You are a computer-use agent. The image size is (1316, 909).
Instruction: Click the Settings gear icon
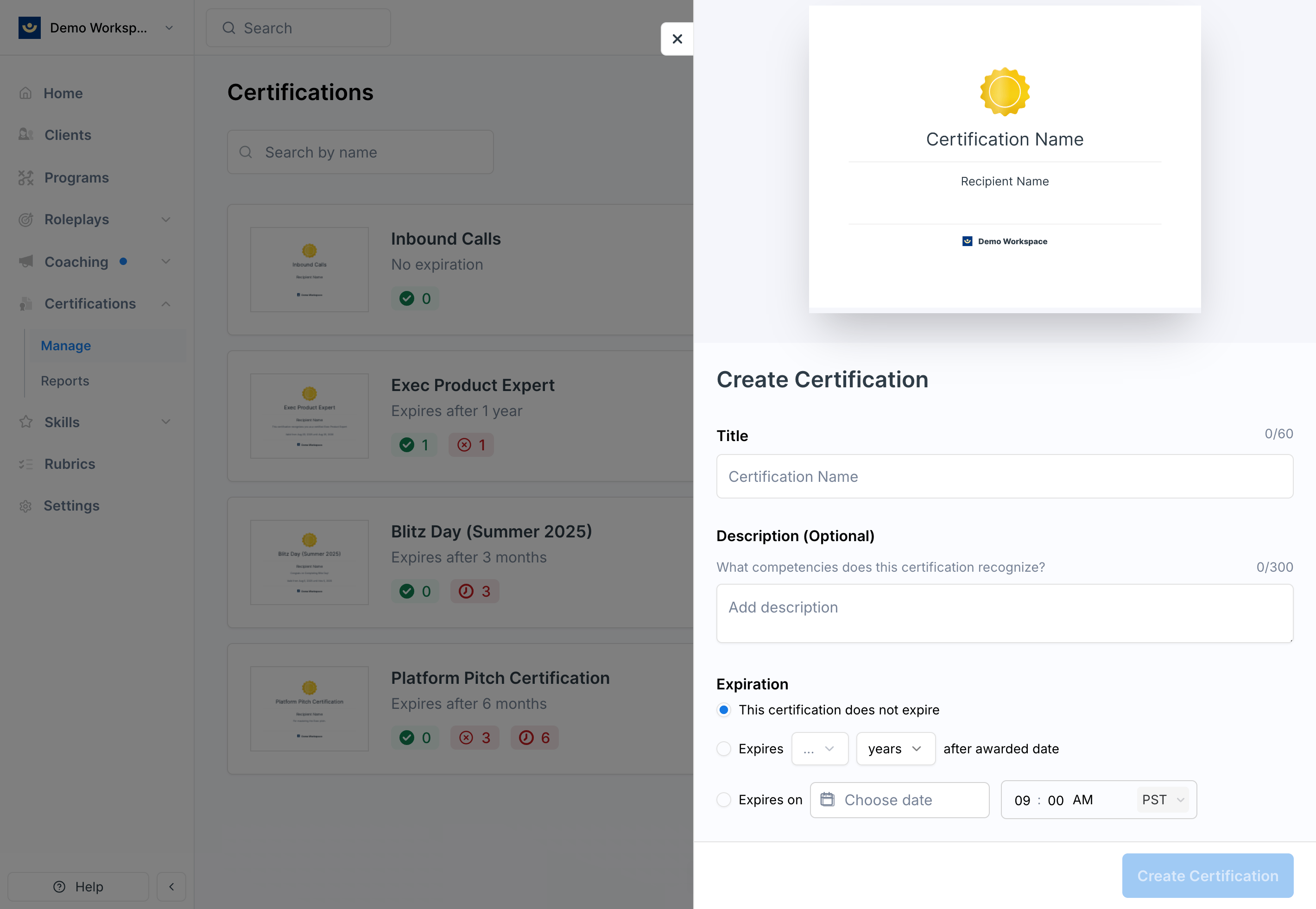click(25, 506)
